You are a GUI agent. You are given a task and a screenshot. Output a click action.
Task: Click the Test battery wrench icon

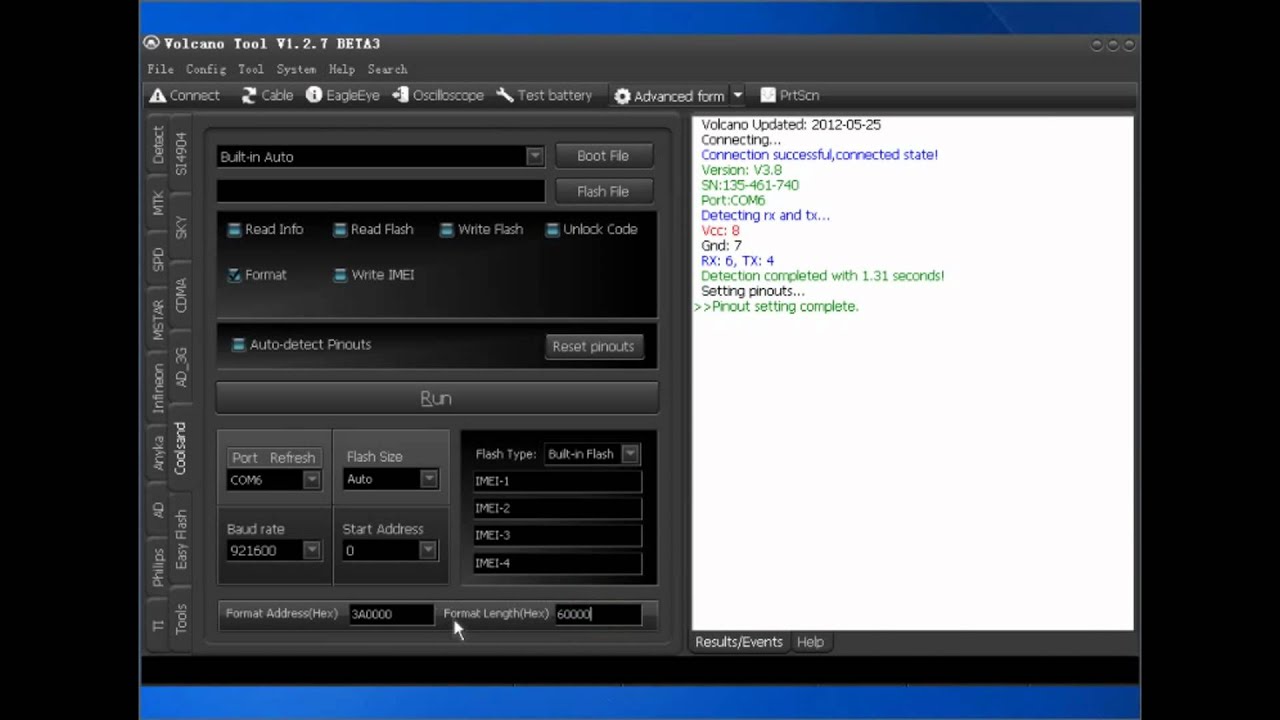(505, 95)
